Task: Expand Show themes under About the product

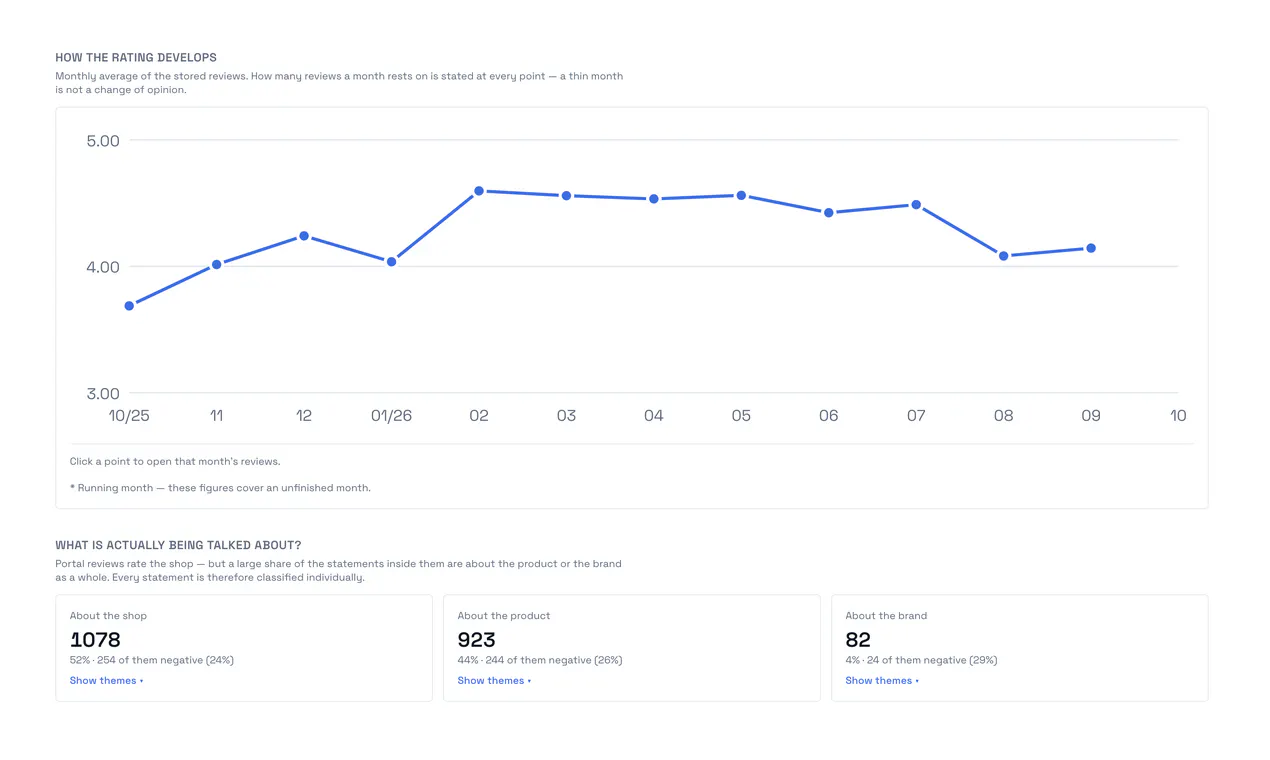Action: 494,681
